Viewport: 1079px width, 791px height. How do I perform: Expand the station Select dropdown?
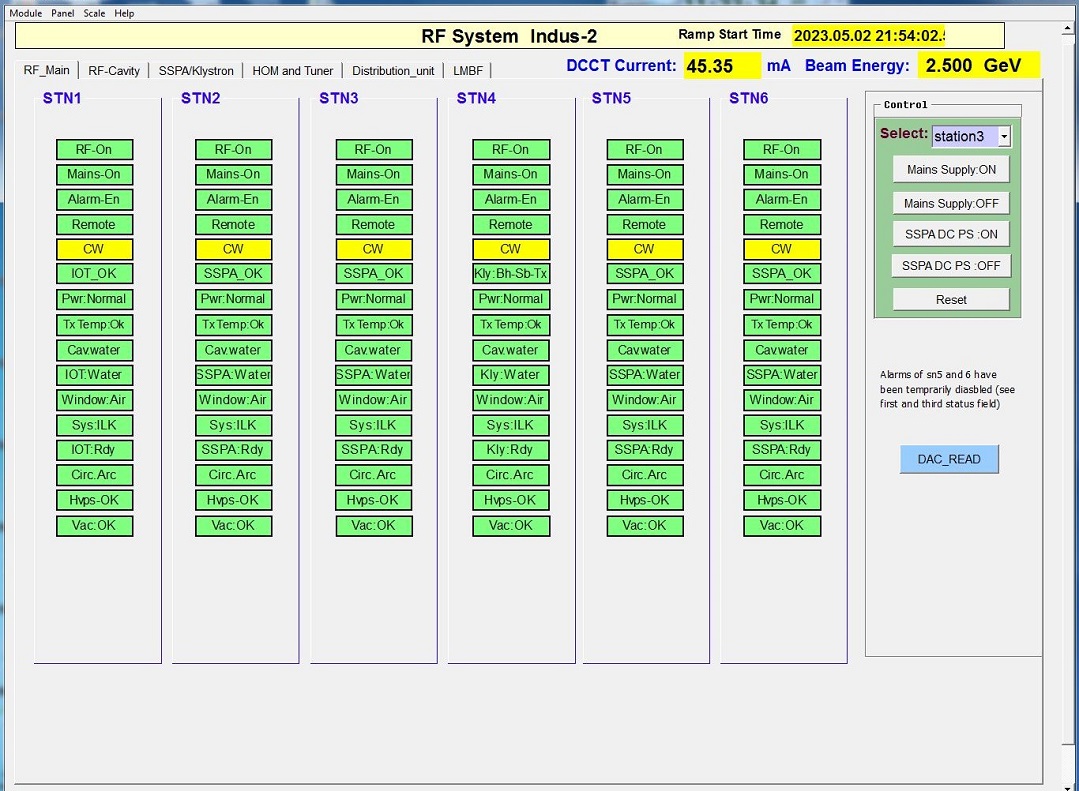pyautogui.click(x=1004, y=136)
